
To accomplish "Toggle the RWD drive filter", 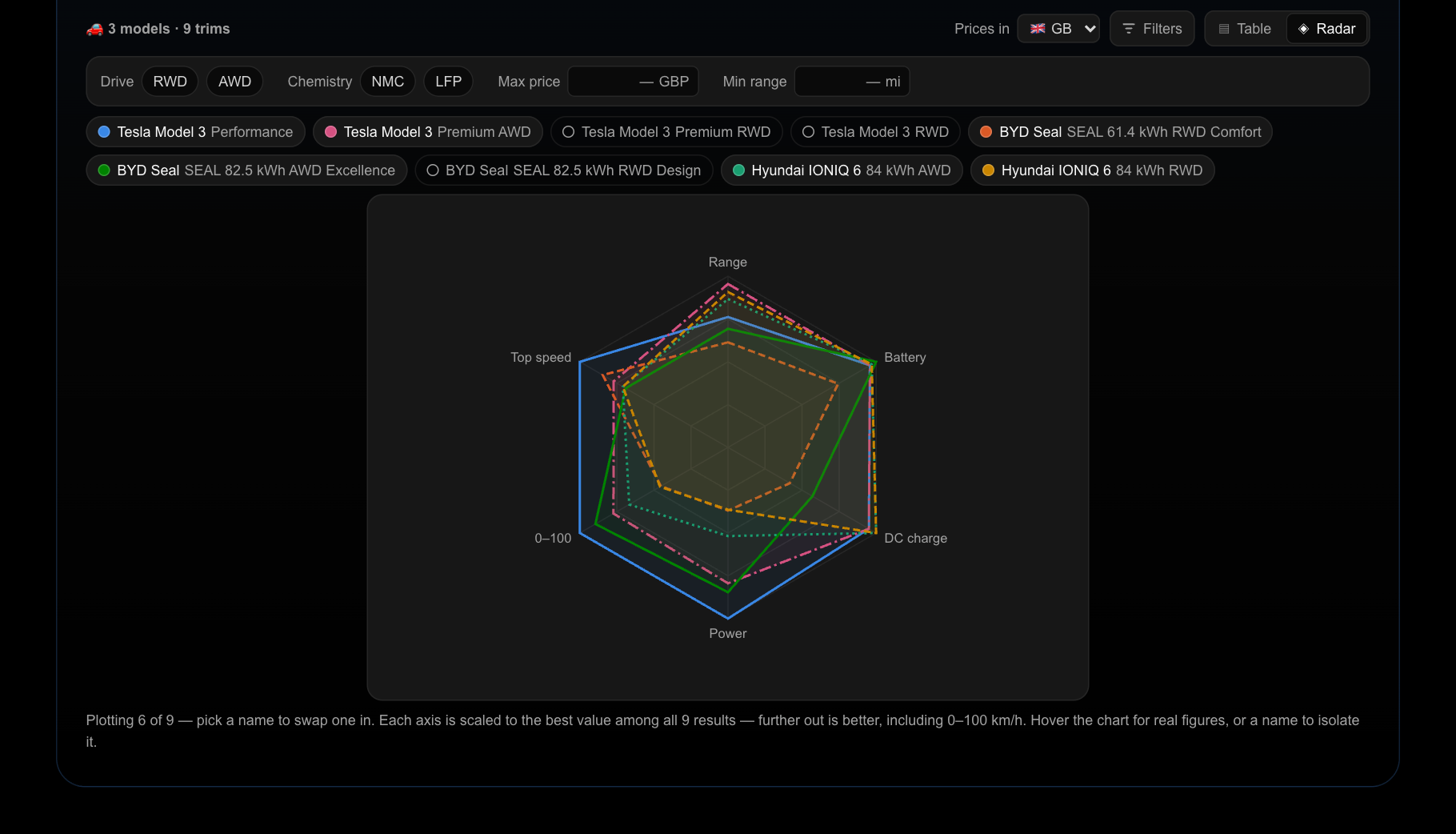I will tap(170, 82).
